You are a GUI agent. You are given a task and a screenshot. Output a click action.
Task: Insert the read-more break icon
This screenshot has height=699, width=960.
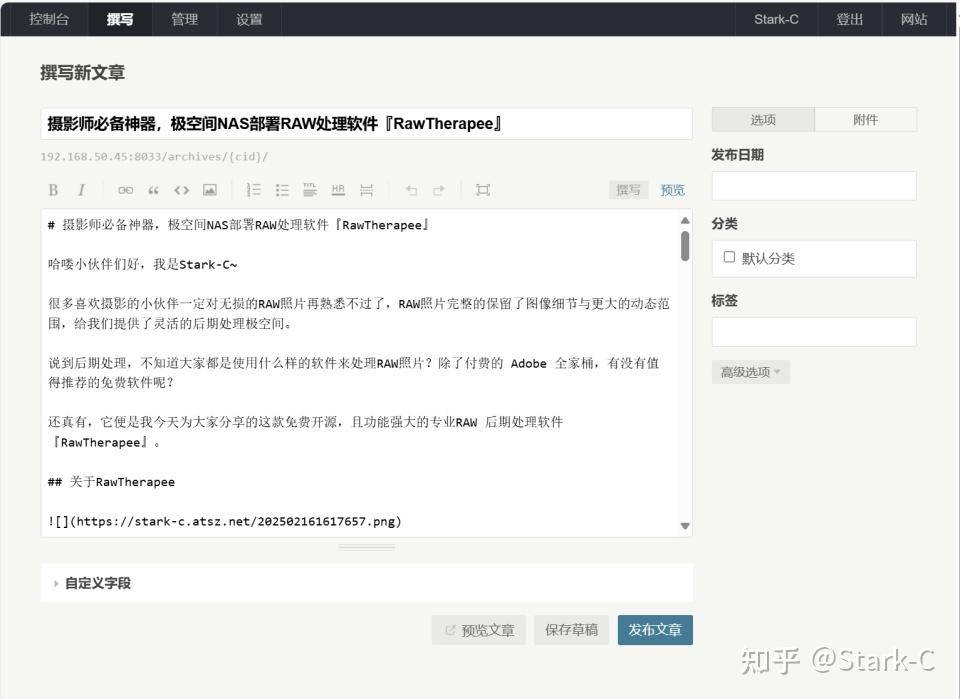click(x=366, y=190)
